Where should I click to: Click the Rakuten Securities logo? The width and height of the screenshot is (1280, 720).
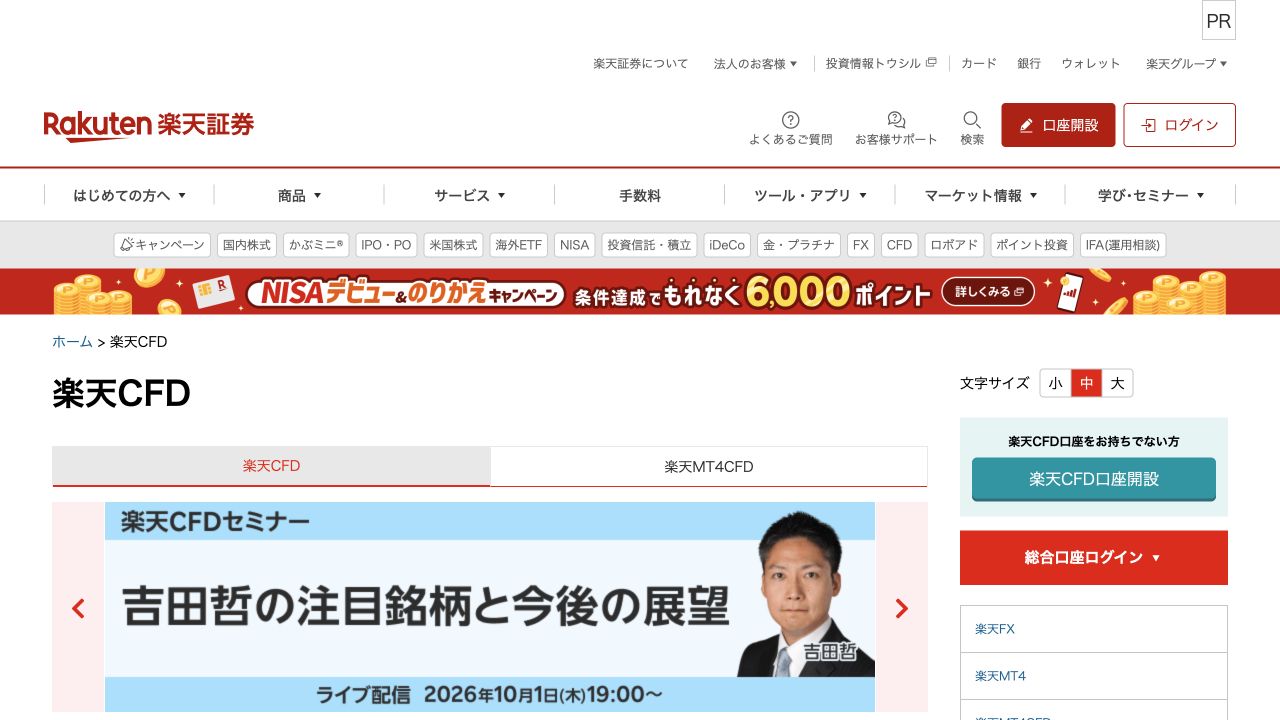pos(148,125)
